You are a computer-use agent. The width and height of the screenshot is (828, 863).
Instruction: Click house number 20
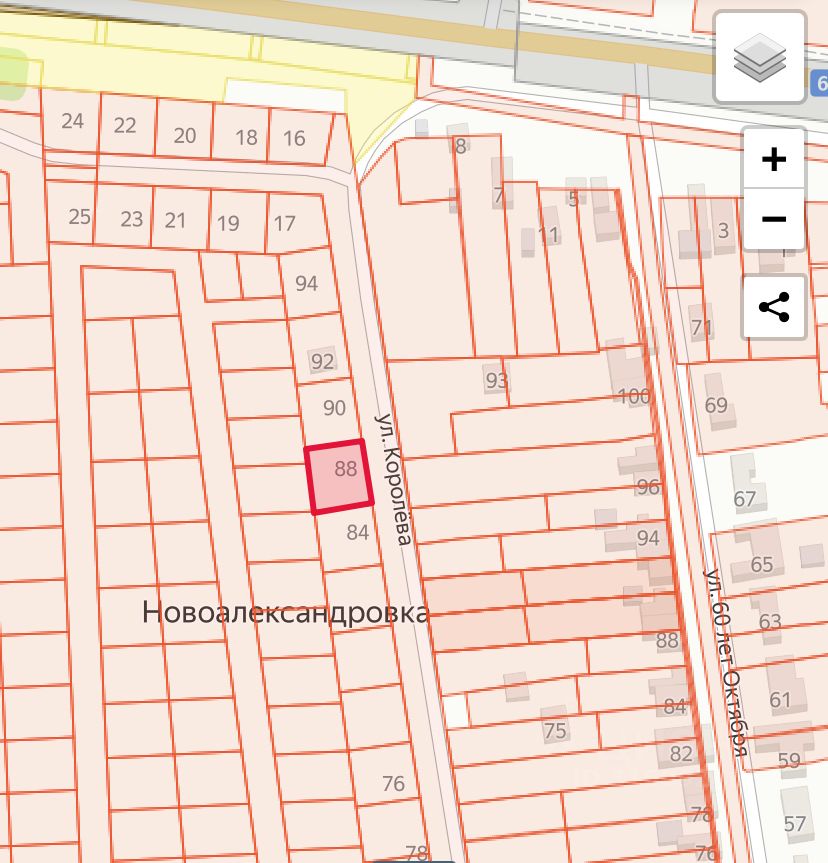tap(184, 135)
